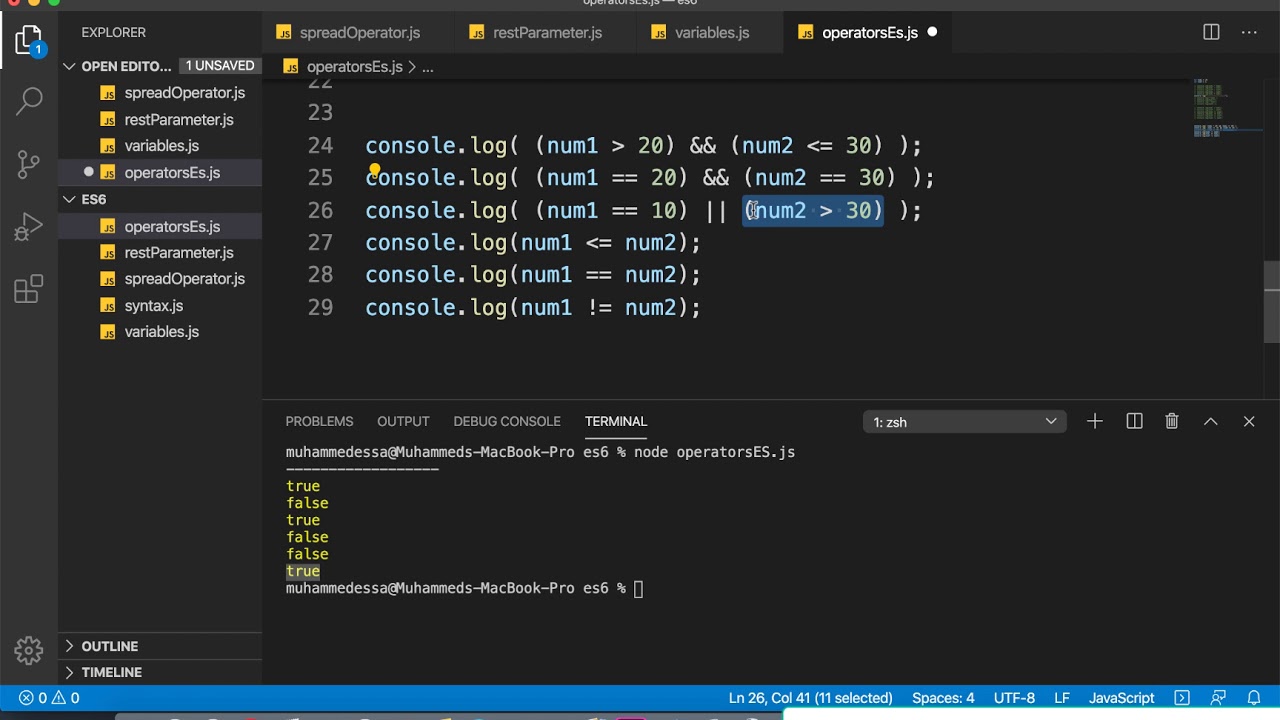Split the editor to the right
The image size is (1280, 720).
click(x=1211, y=32)
